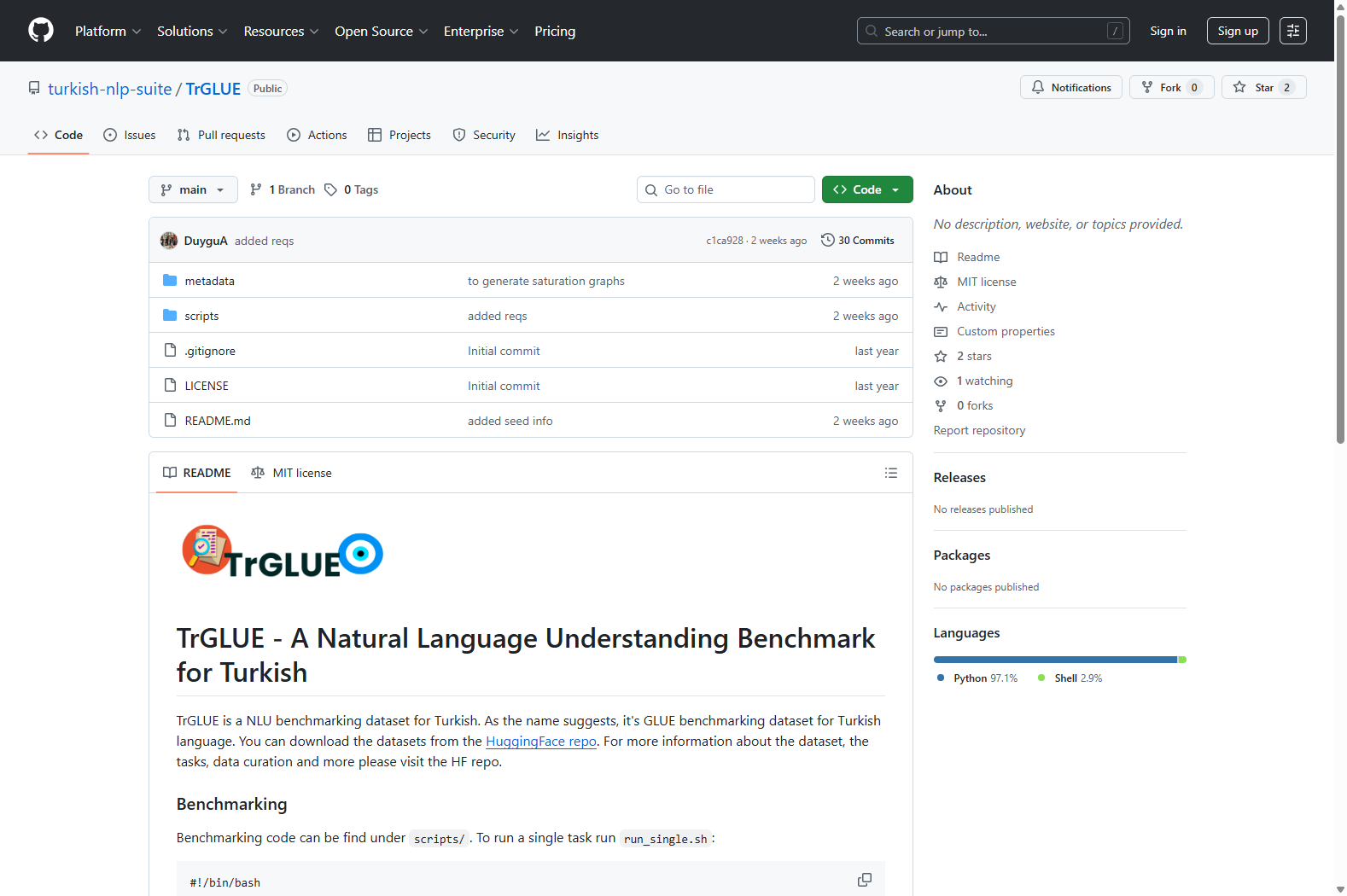Open the Projects tab
Viewport: 1347px width, 896px height.
399,135
